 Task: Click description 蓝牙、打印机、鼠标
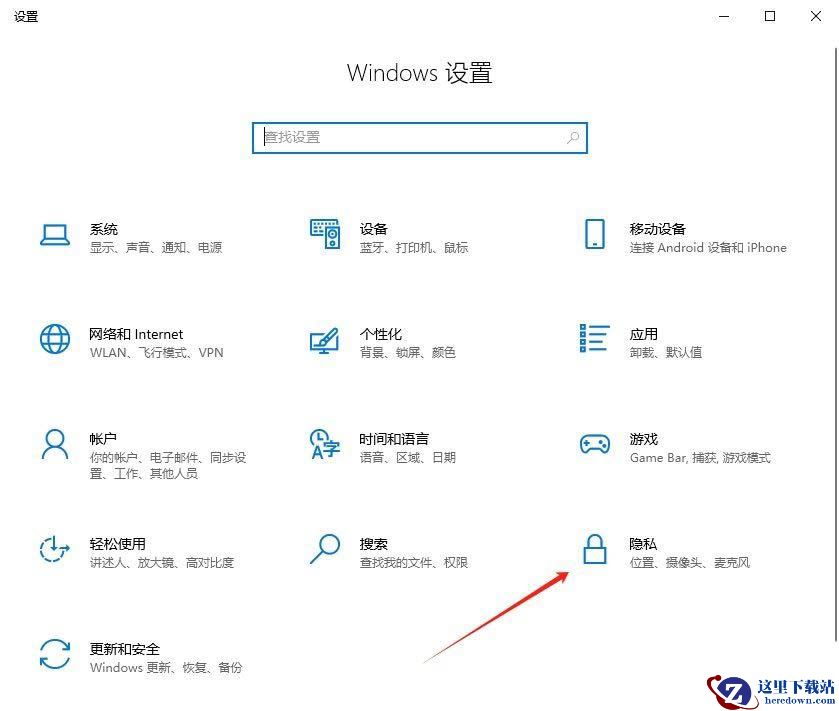coord(414,248)
